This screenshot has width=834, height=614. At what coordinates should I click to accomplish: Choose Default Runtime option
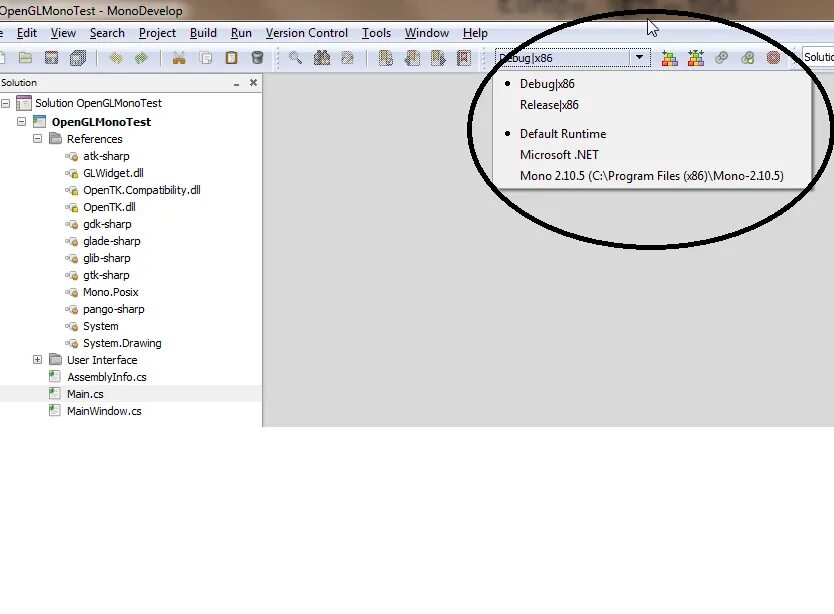[x=563, y=134]
